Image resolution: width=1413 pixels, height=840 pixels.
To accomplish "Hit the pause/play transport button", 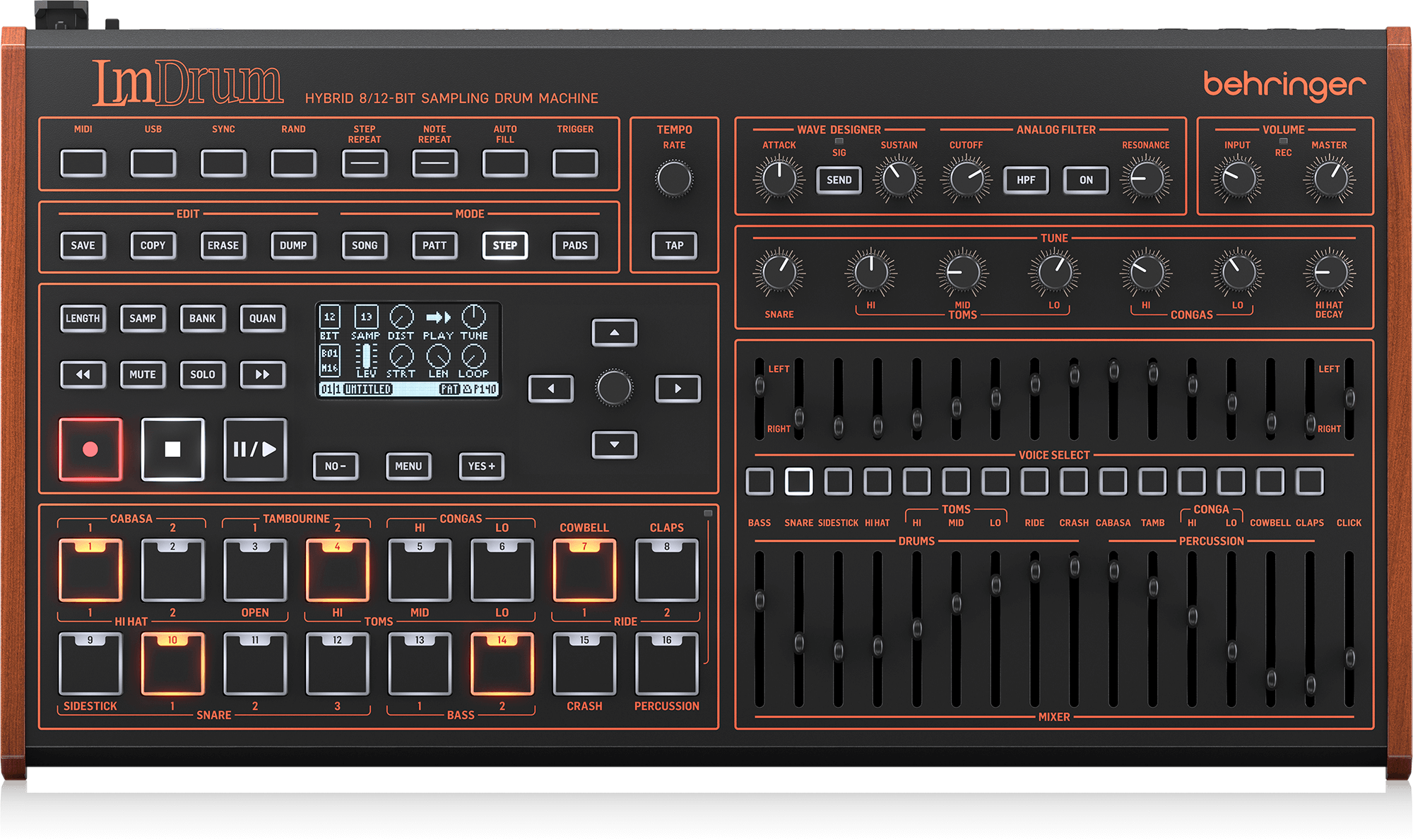I will tap(254, 449).
